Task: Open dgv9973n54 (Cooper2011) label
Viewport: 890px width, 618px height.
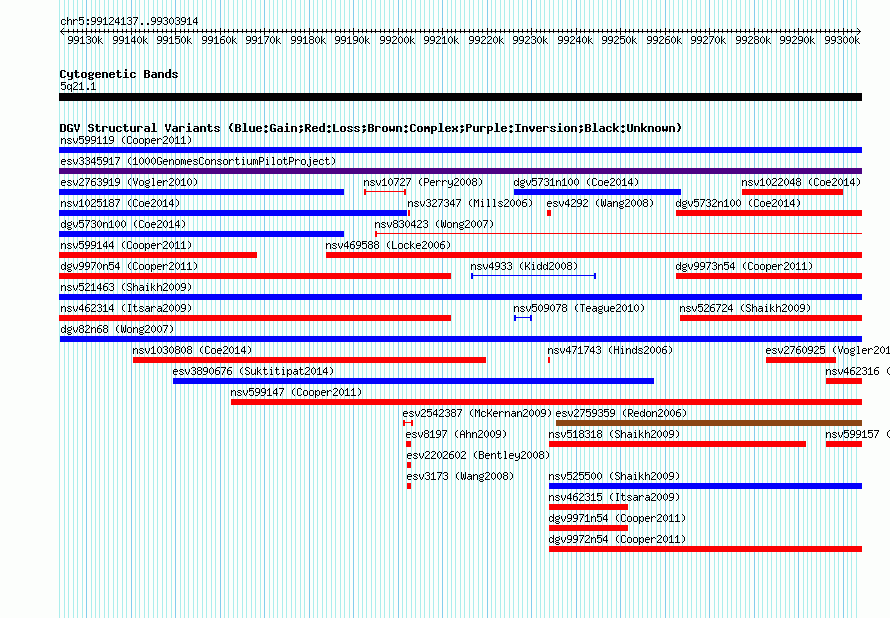Action: (x=744, y=266)
